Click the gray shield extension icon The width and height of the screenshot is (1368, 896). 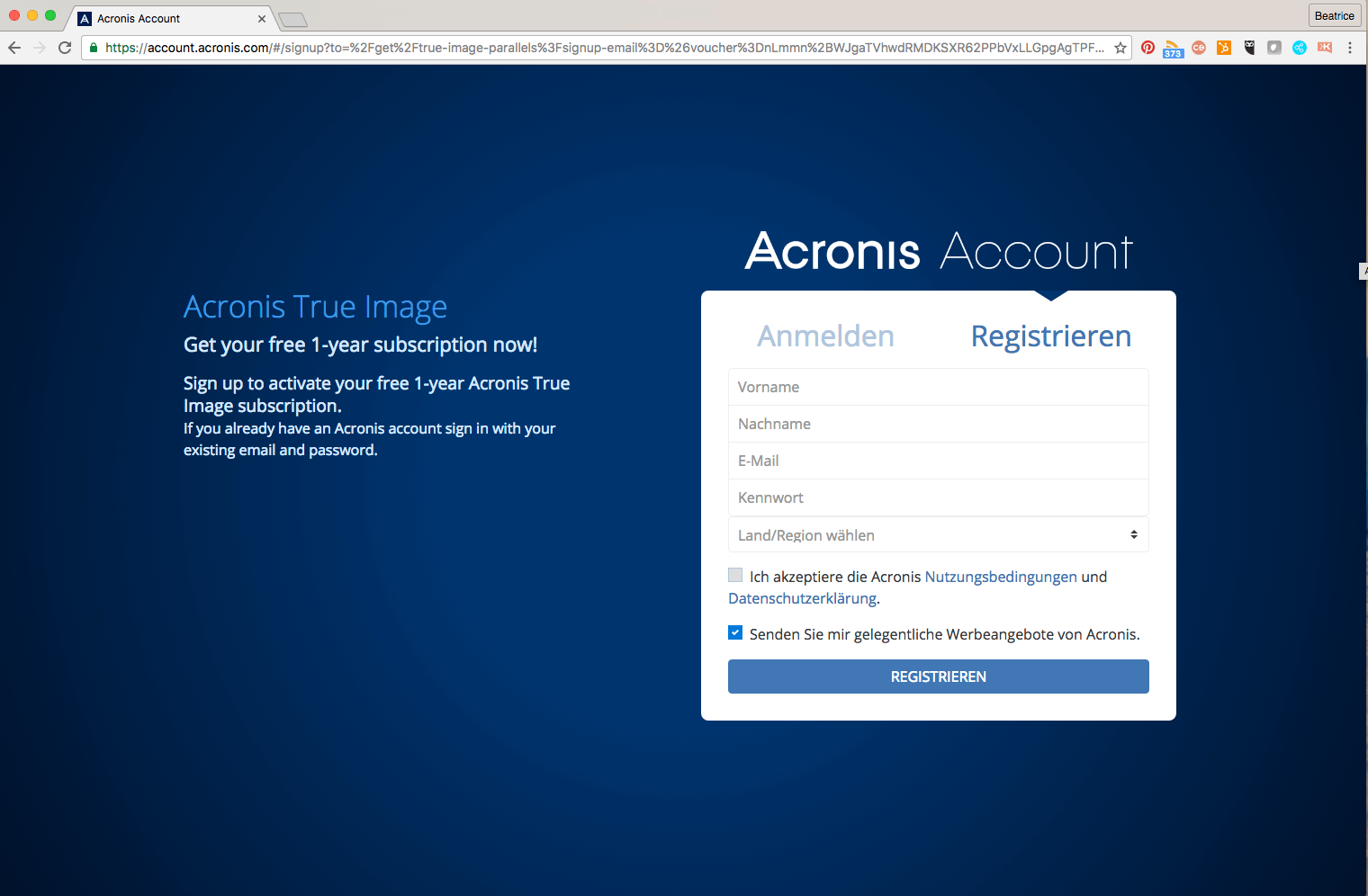tap(1274, 48)
